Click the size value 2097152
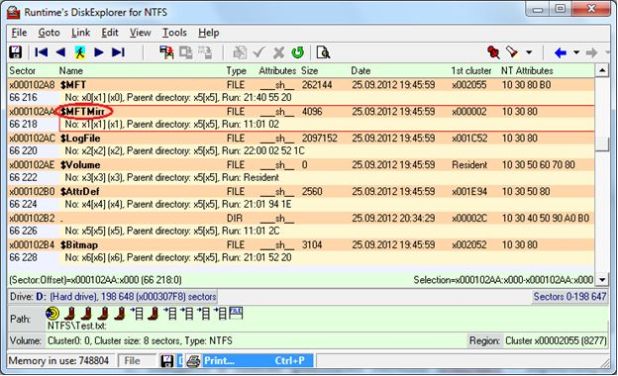This screenshot has height=376, width=618. click(x=319, y=138)
